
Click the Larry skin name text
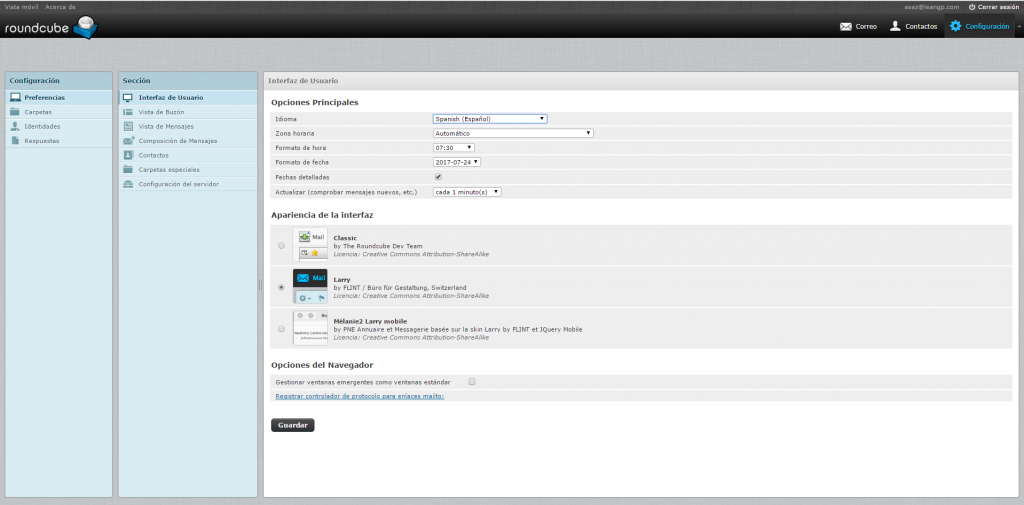click(x=342, y=280)
